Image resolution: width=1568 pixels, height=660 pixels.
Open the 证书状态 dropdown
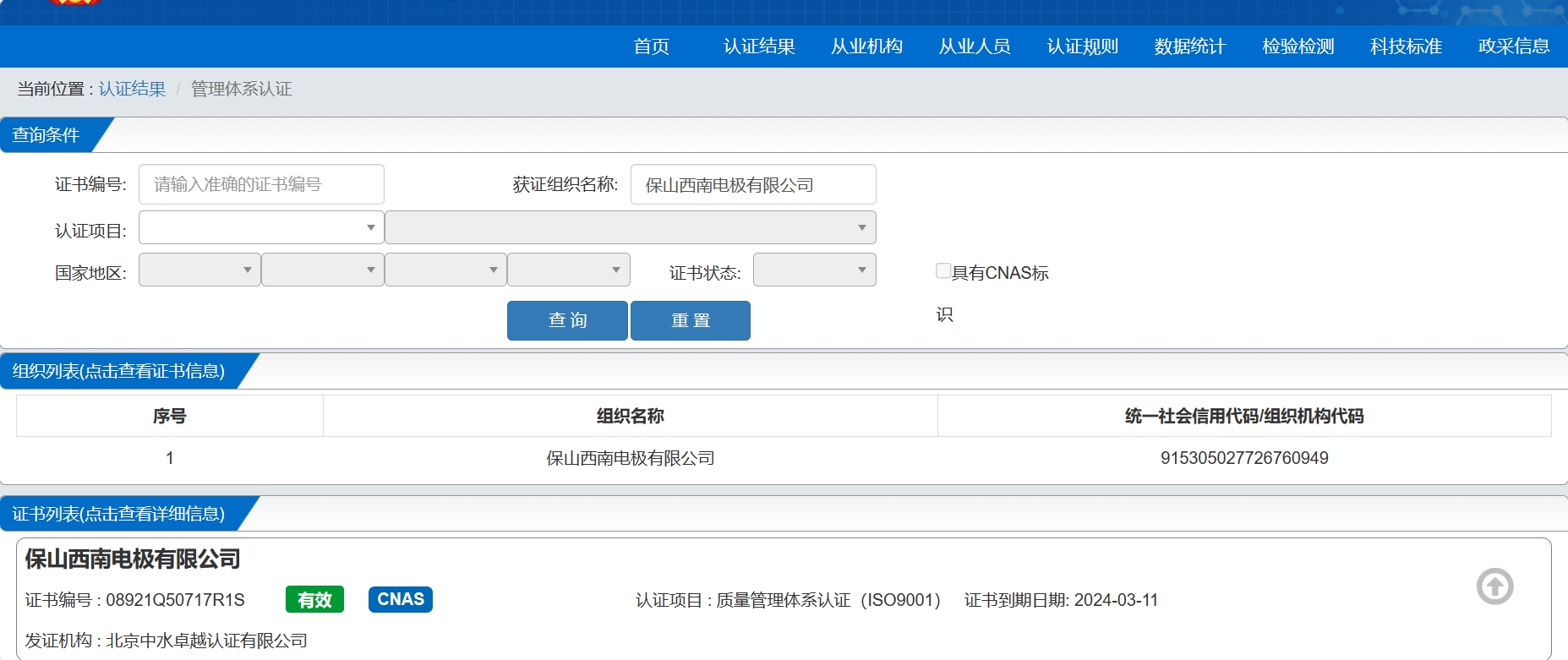coord(815,270)
